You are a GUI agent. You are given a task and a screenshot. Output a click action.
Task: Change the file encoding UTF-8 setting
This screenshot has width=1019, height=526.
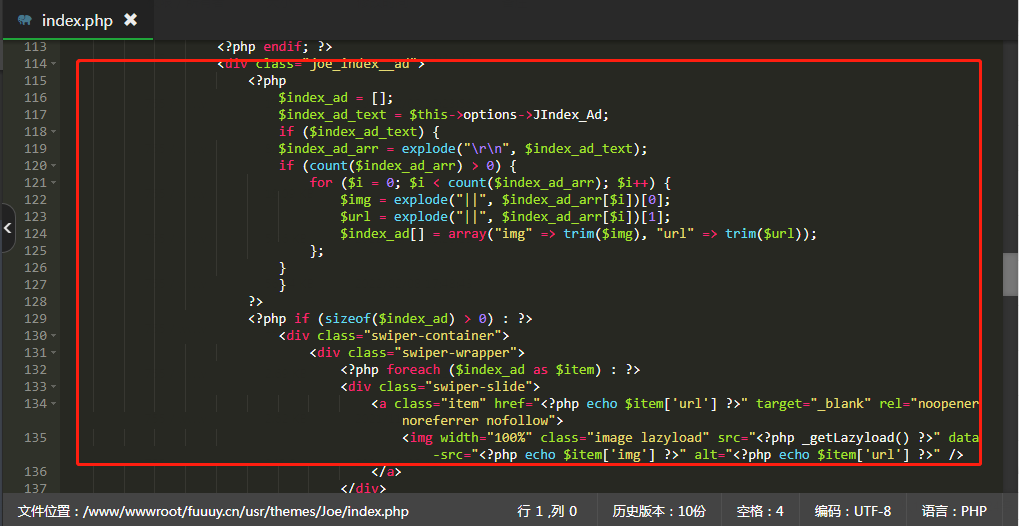852,511
